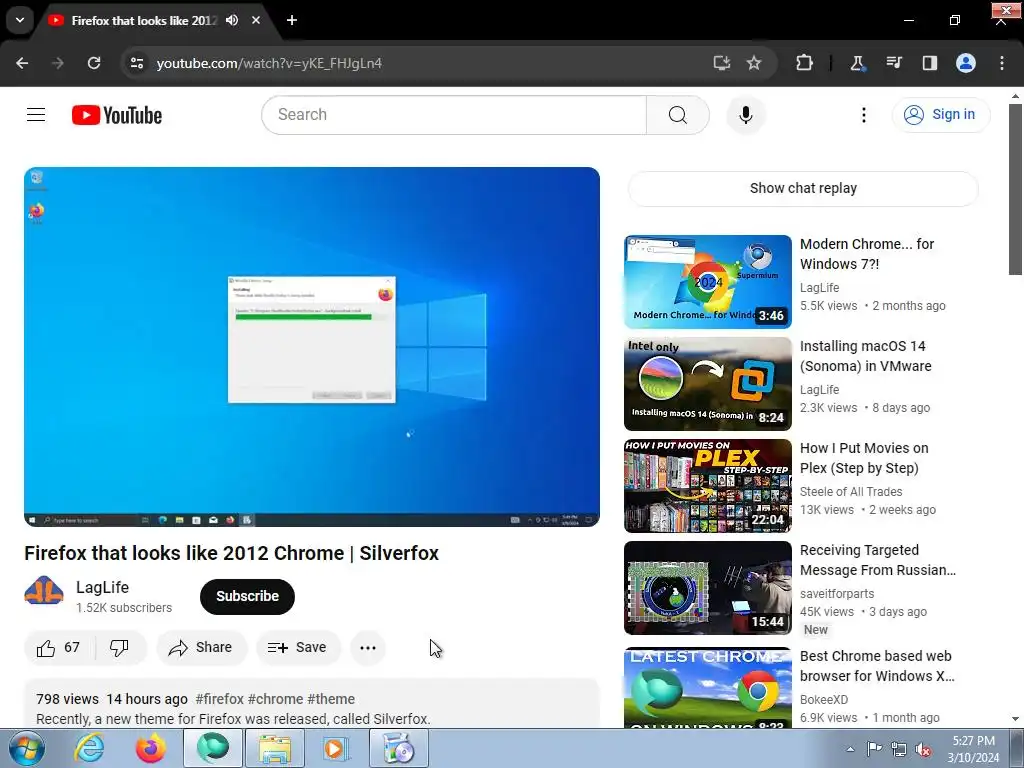This screenshot has width=1024, height=768.
Task: Reload the YouTube page
Action: click(x=94, y=63)
